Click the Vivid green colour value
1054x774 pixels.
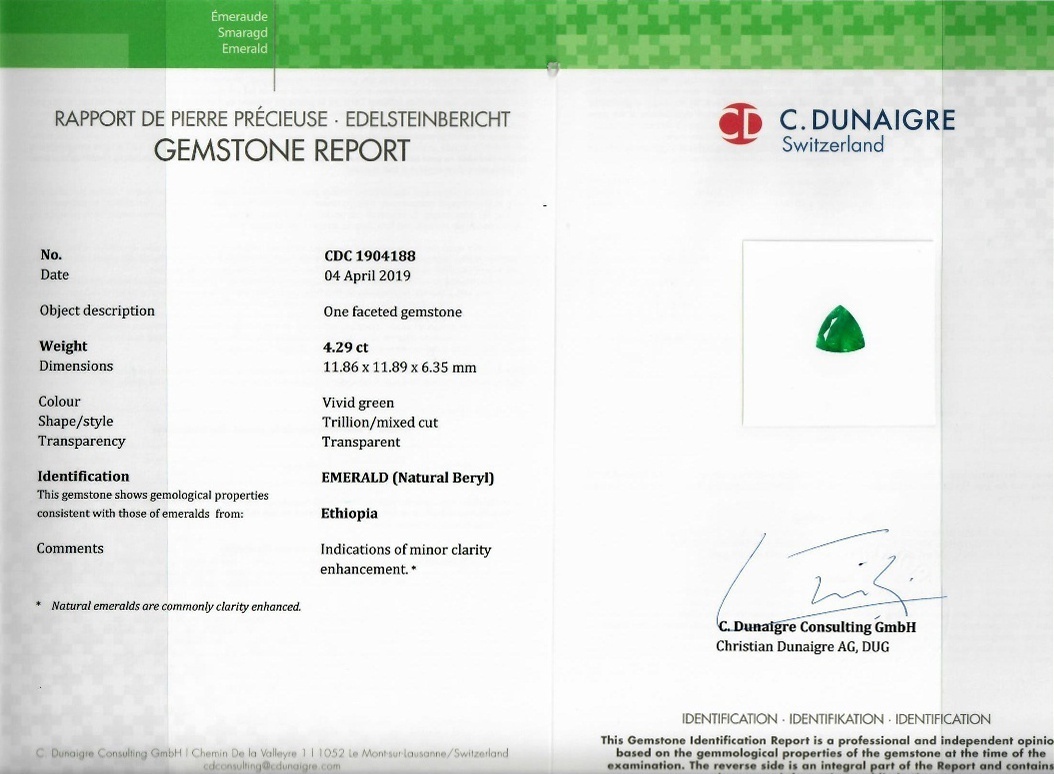[357, 403]
